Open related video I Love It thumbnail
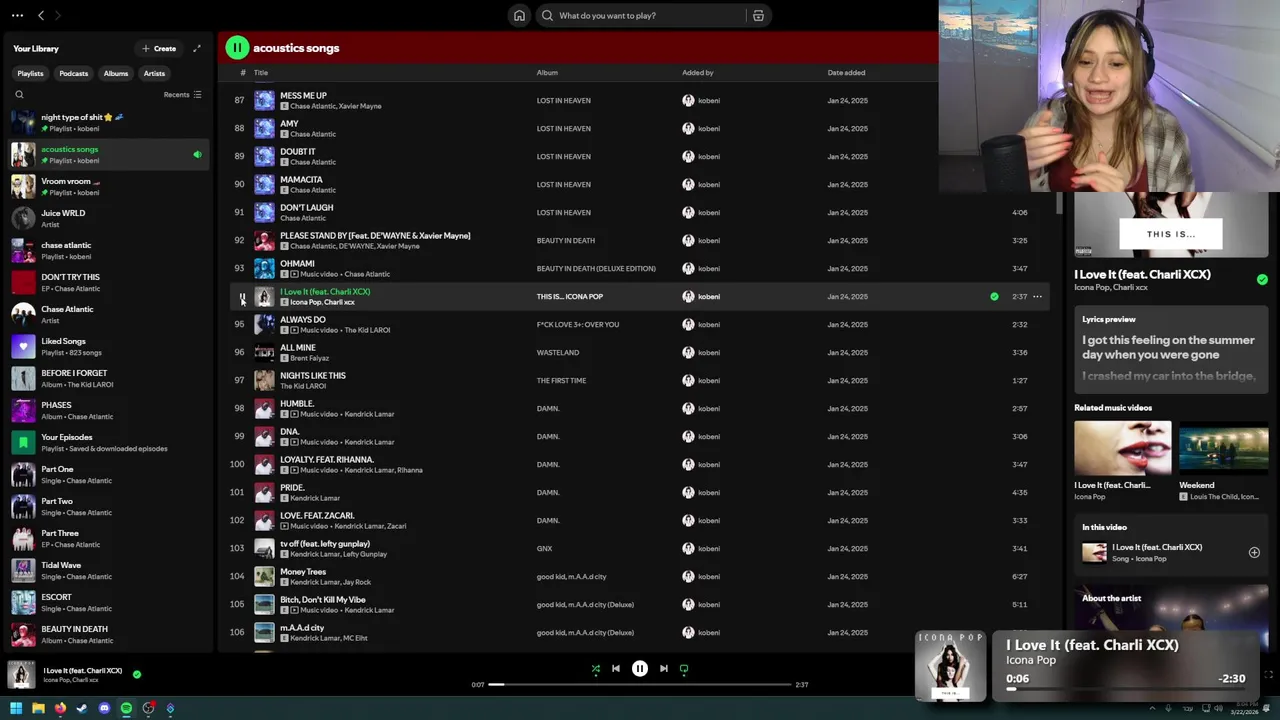 pos(1122,448)
